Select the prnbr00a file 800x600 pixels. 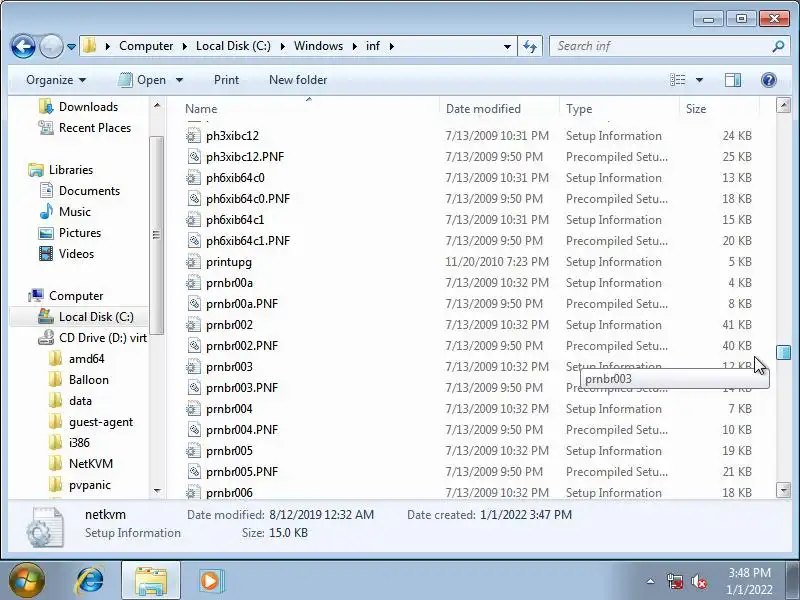(229, 283)
